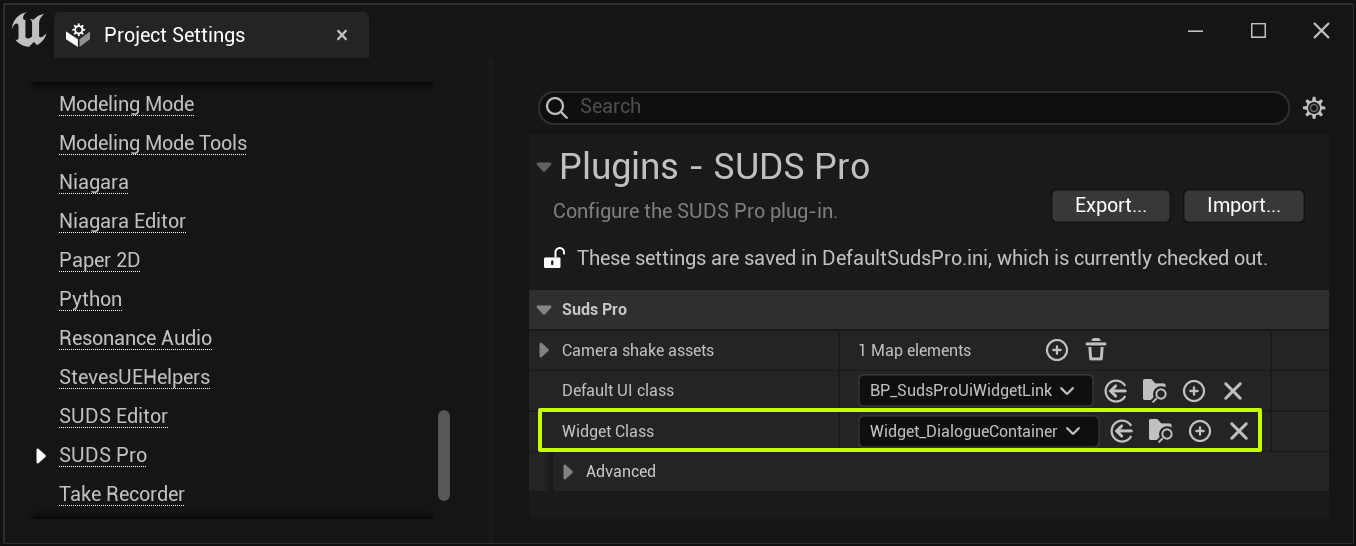Image resolution: width=1356 pixels, height=546 pixels.
Task: Expand the Camera shake assets row
Action: (x=544, y=350)
